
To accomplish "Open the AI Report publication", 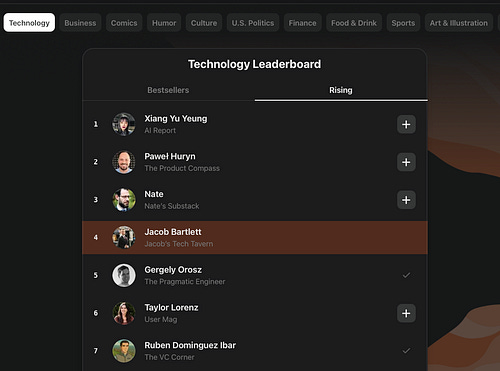I will click(x=160, y=131).
